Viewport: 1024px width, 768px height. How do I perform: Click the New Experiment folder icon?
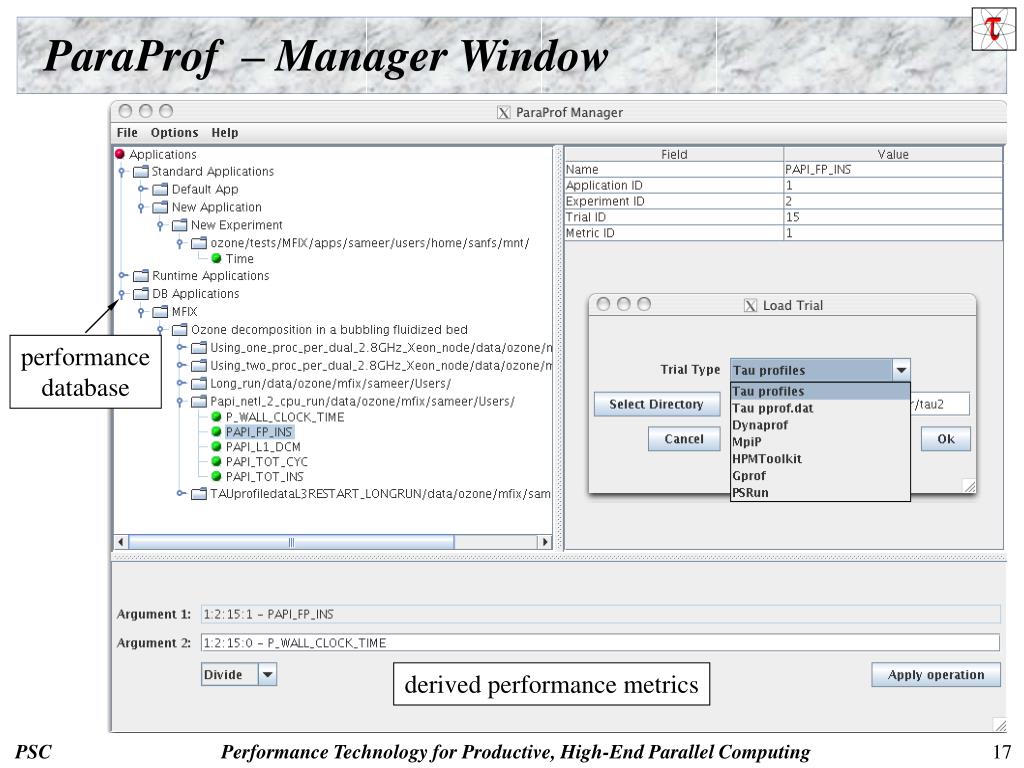[180, 225]
